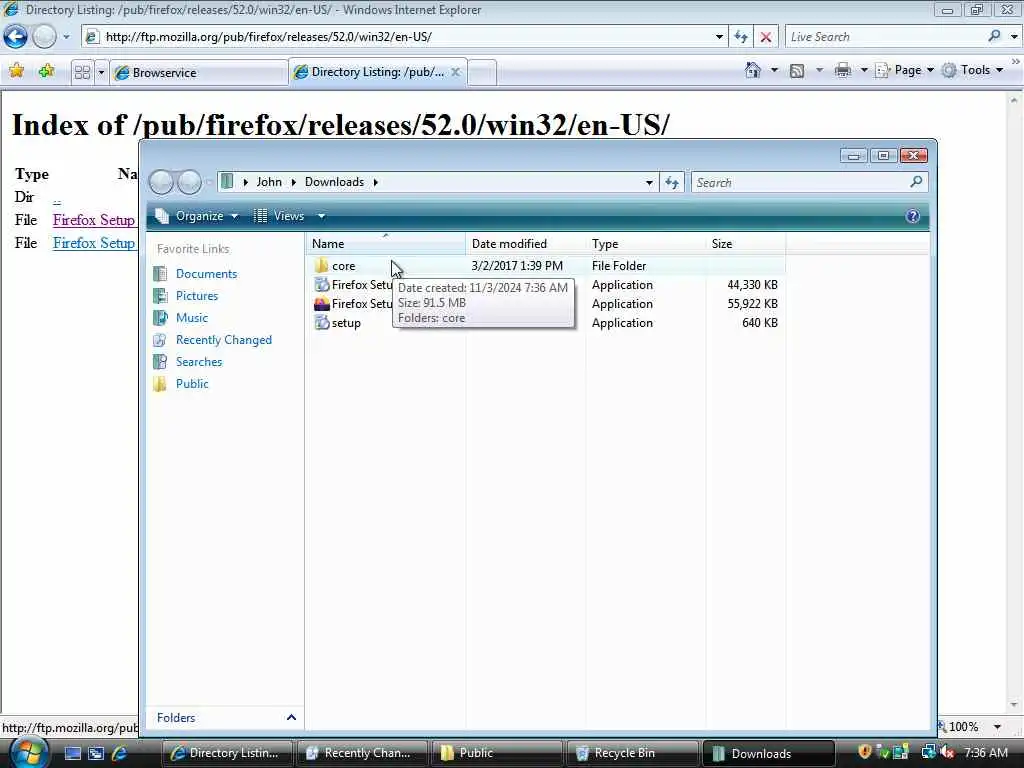Open the Views dropdown arrow
This screenshot has height=768, width=1024.
[x=321, y=216]
